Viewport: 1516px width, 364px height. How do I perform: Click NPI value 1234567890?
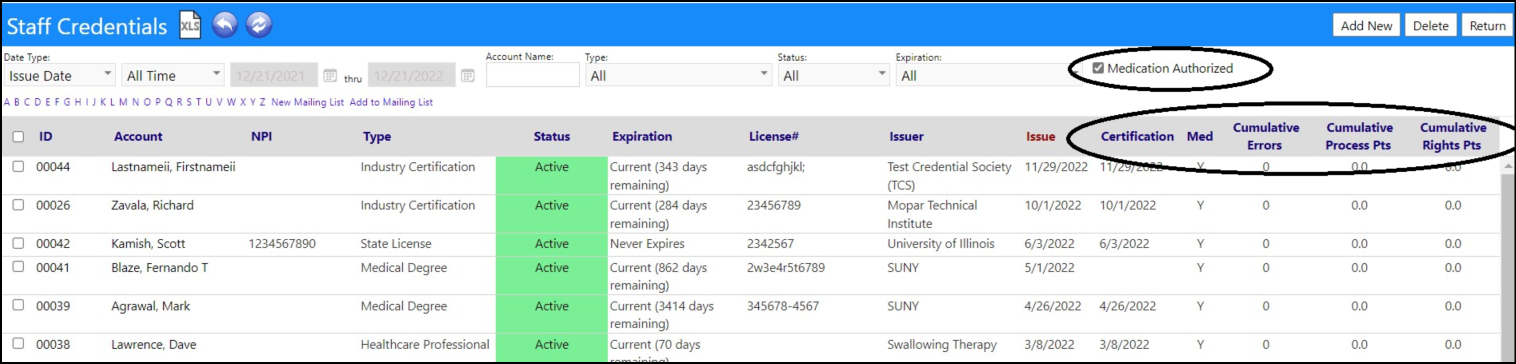(282, 244)
